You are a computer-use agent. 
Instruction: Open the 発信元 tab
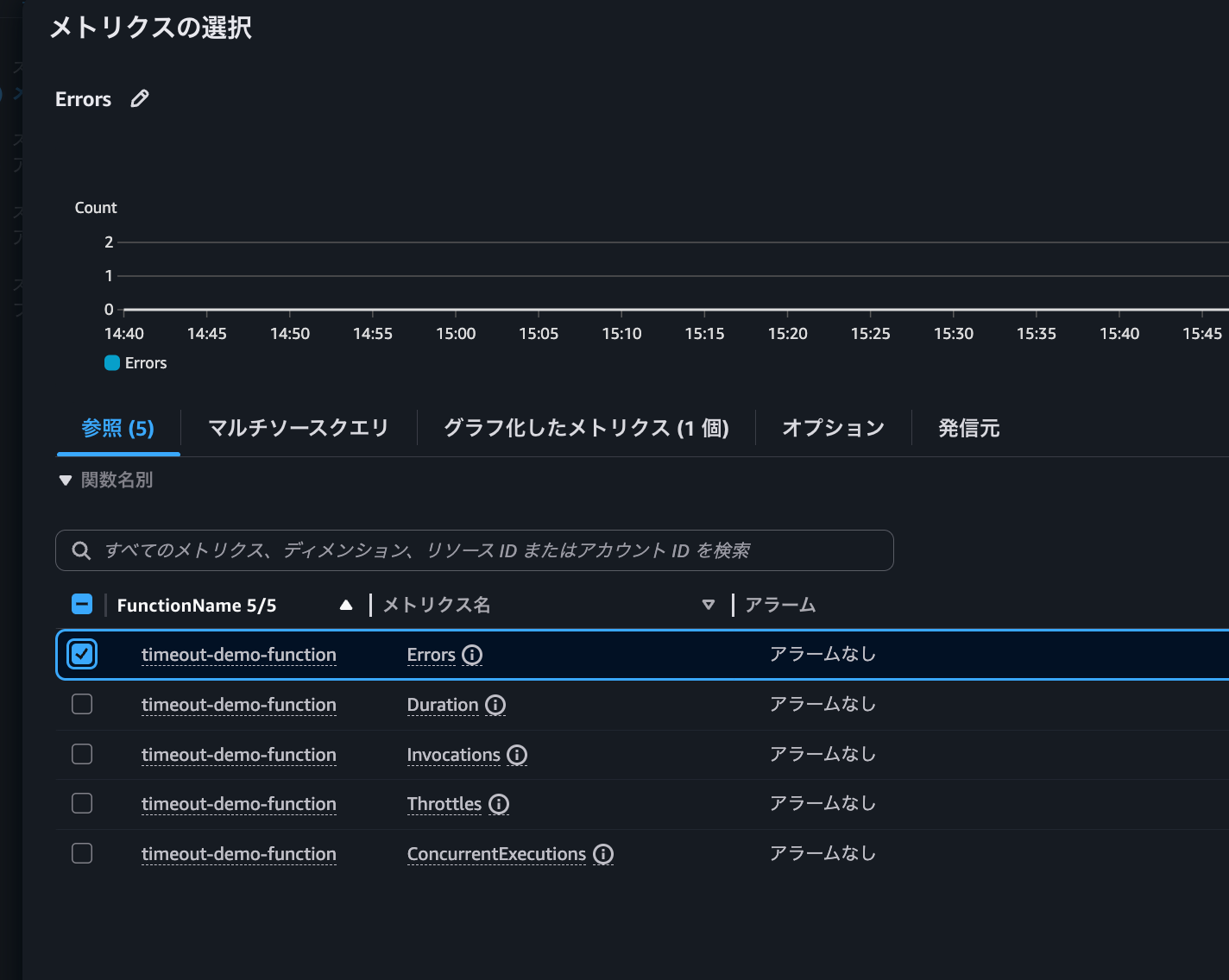(968, 427)
